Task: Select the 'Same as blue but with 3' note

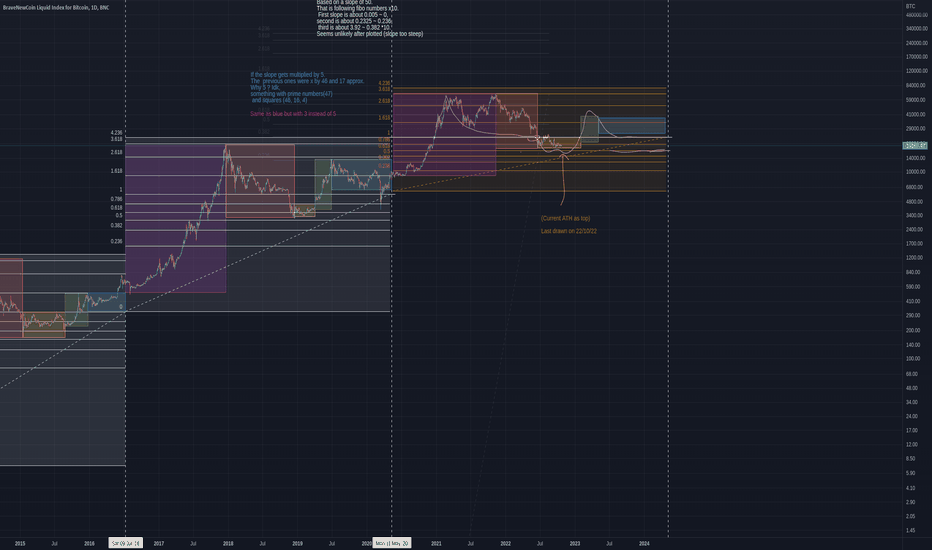Action: pyautogui.click(x=293, y=114)
